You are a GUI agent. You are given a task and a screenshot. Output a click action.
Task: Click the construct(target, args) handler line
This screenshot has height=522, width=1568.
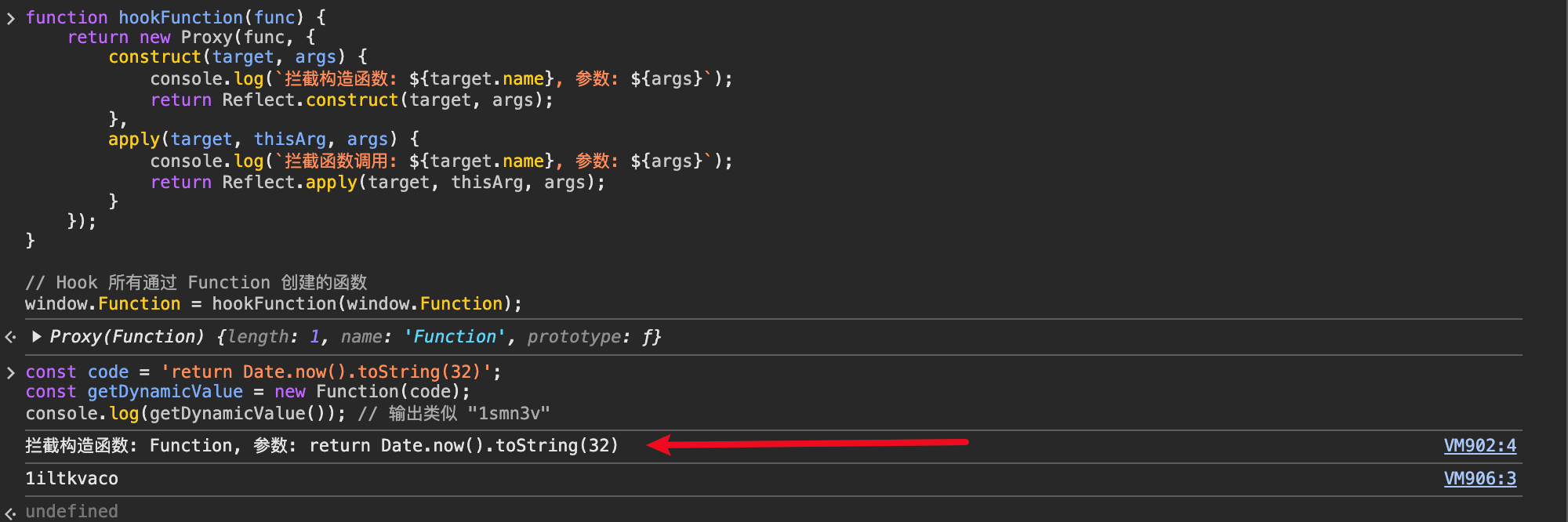[238, 57]
